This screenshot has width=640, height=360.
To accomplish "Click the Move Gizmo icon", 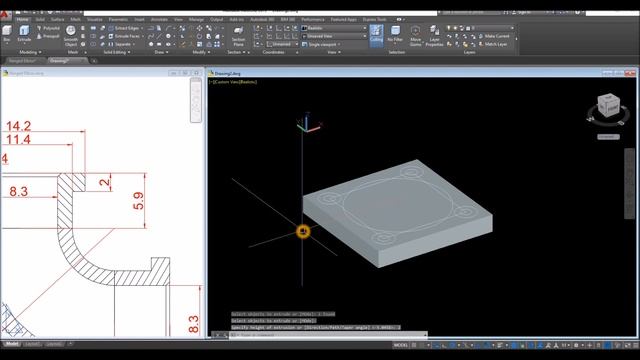I will (416, 36).
